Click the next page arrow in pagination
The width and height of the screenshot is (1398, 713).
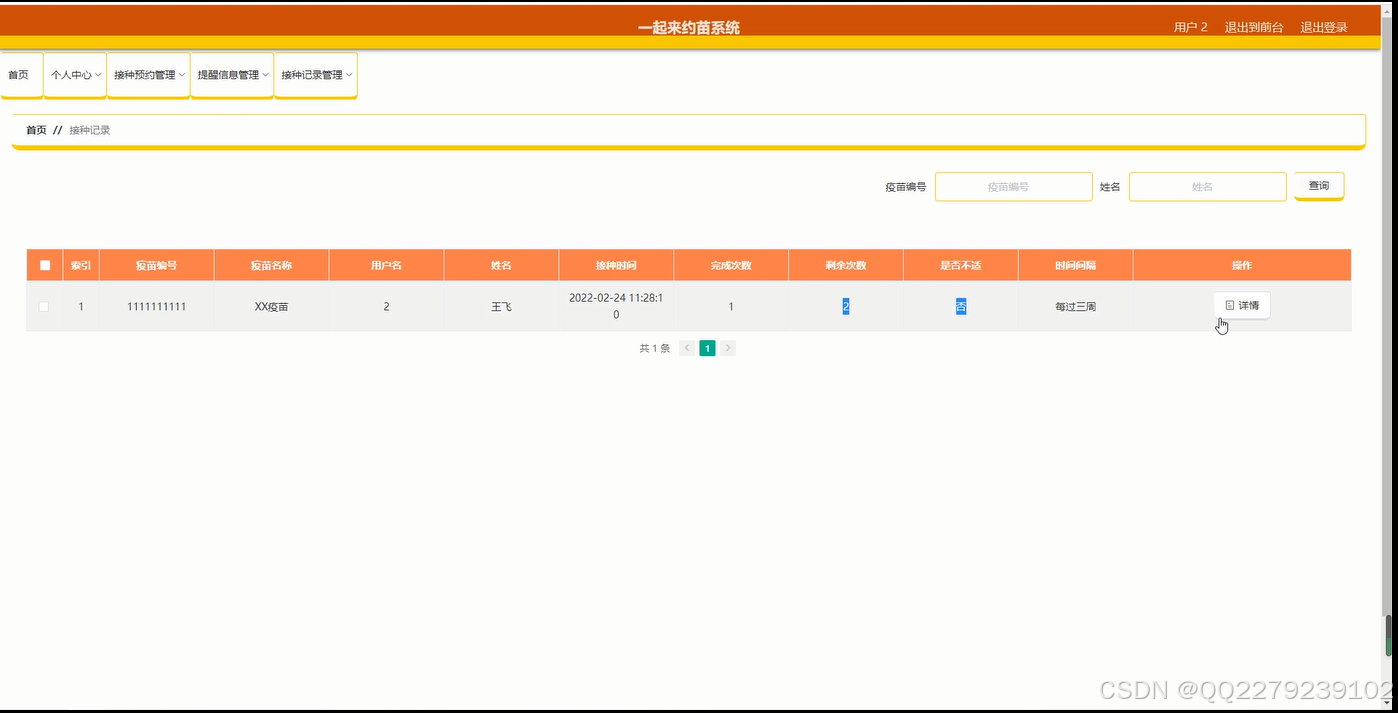pyautogui.click(x=728, y=347)
